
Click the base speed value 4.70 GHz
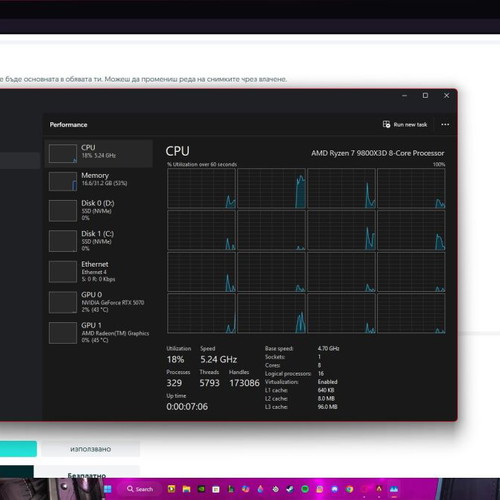point(328,348)
